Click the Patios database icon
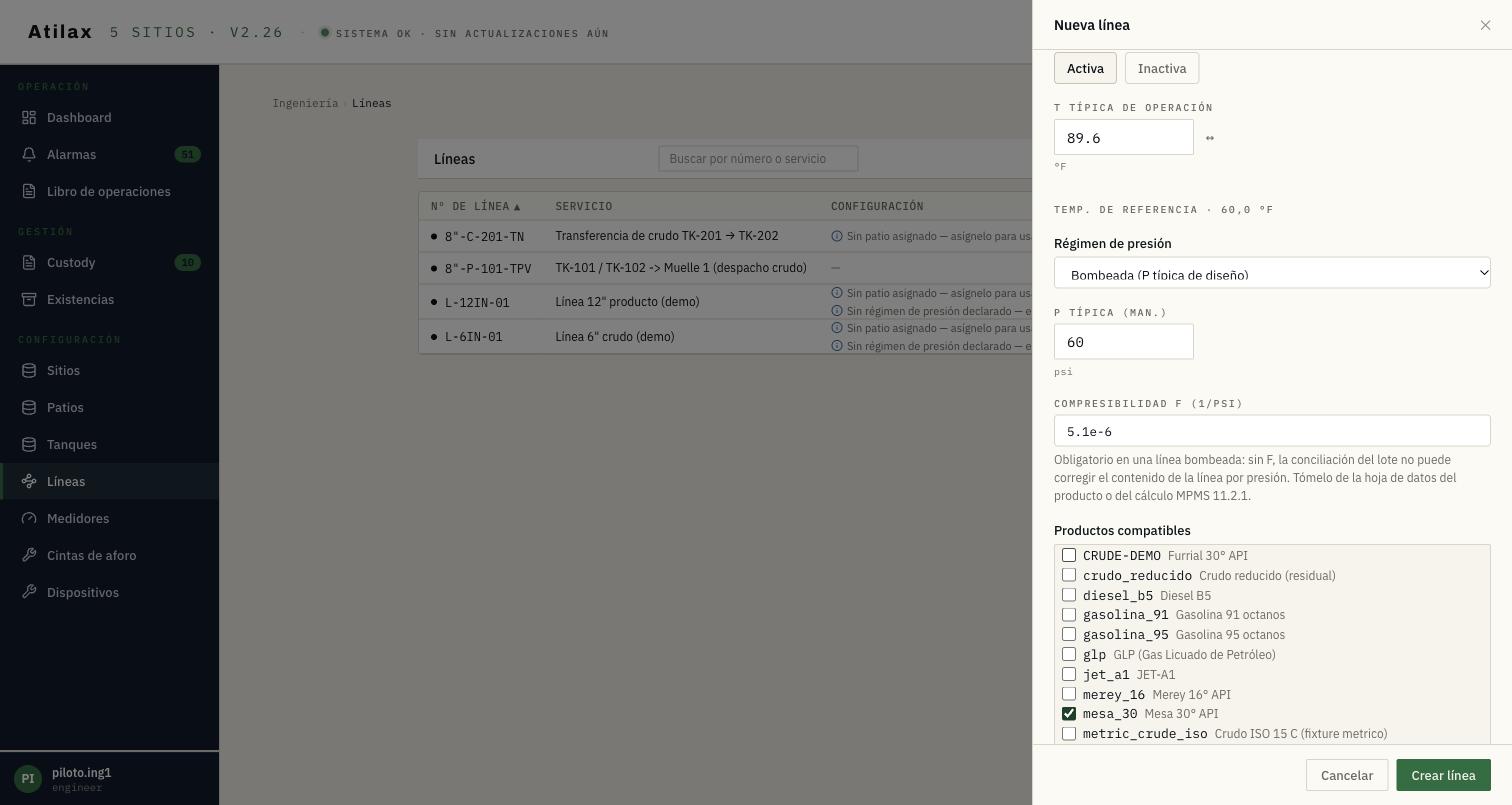The image size is (1512, 805). click(29, 408)
